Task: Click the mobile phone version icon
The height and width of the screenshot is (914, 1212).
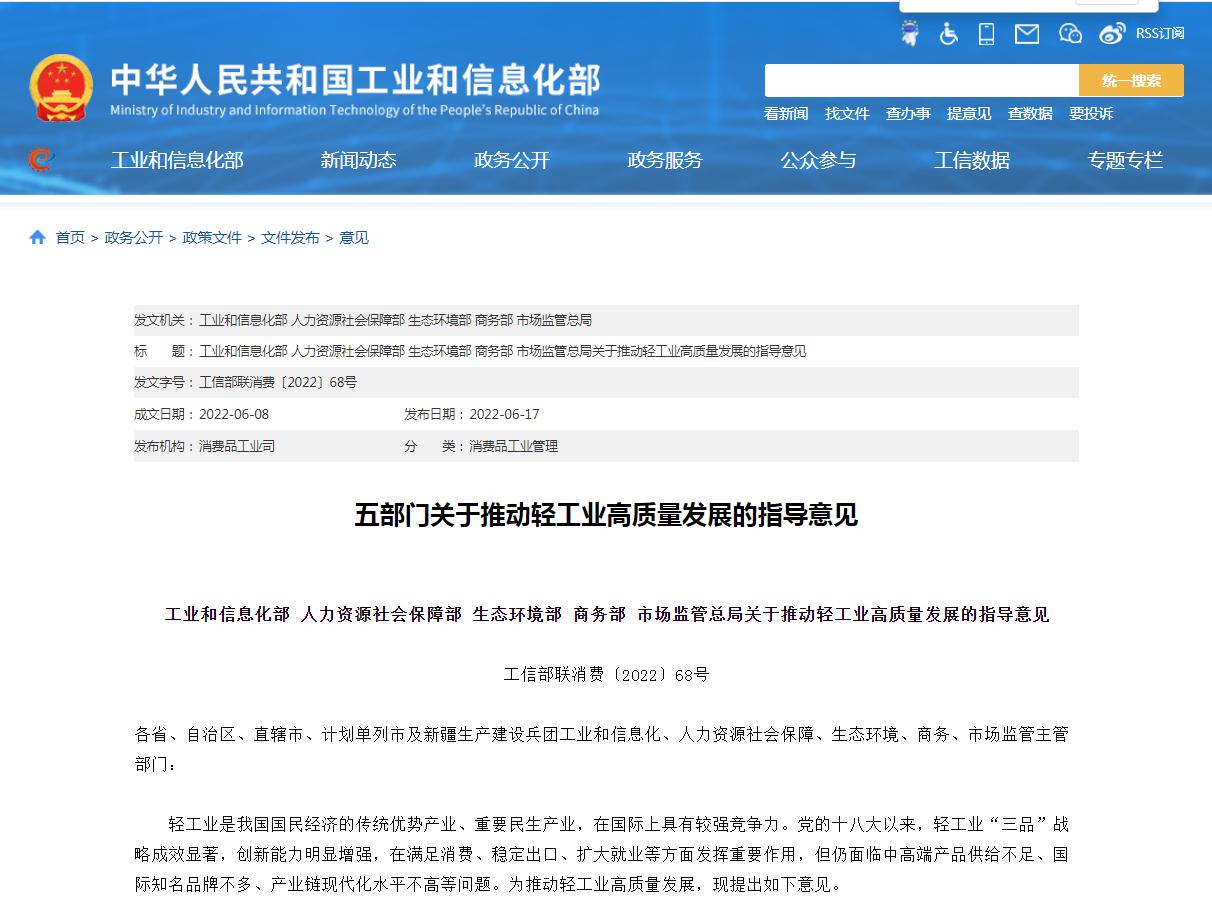Action: 986,34
